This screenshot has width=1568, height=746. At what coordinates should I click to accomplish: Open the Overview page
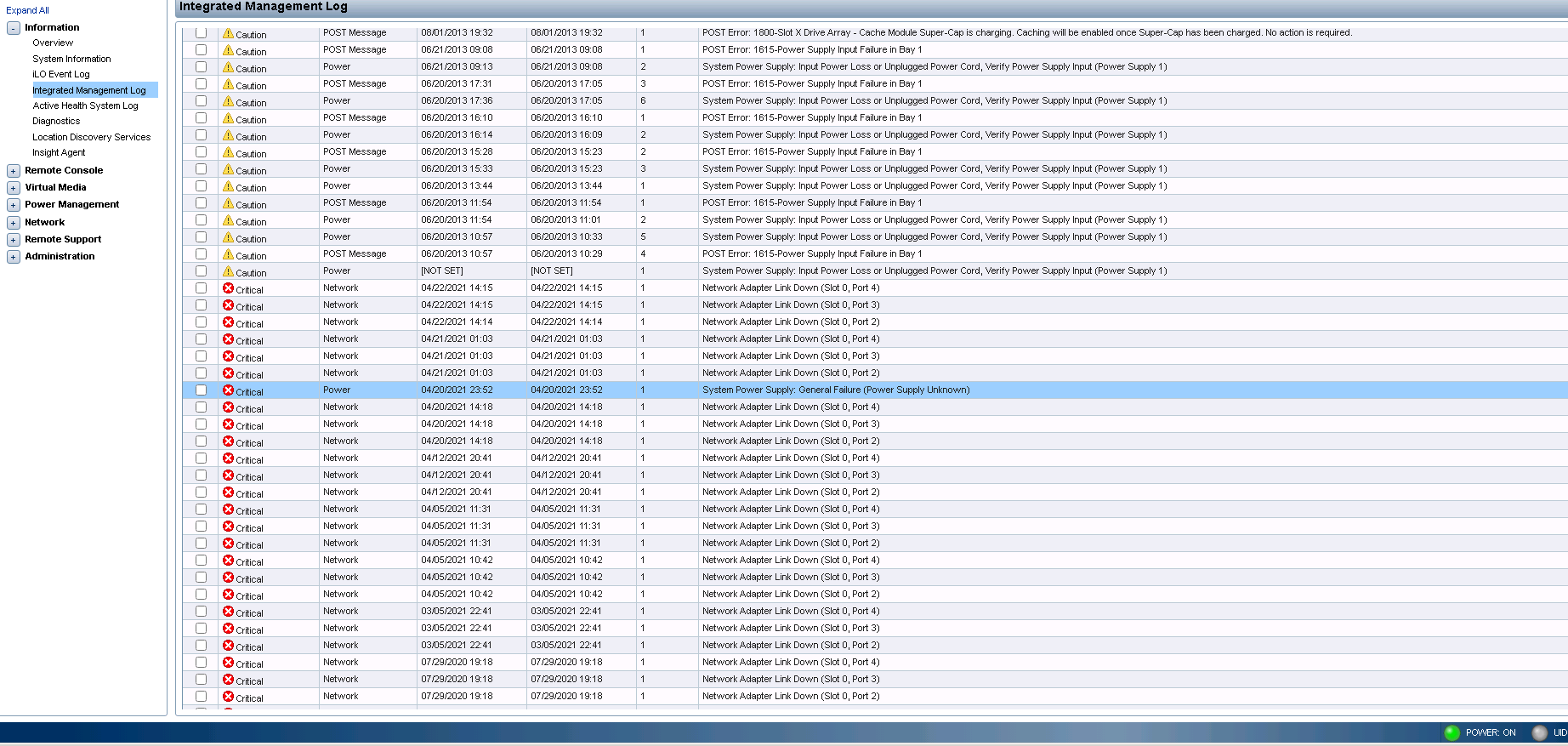(53, 43)
